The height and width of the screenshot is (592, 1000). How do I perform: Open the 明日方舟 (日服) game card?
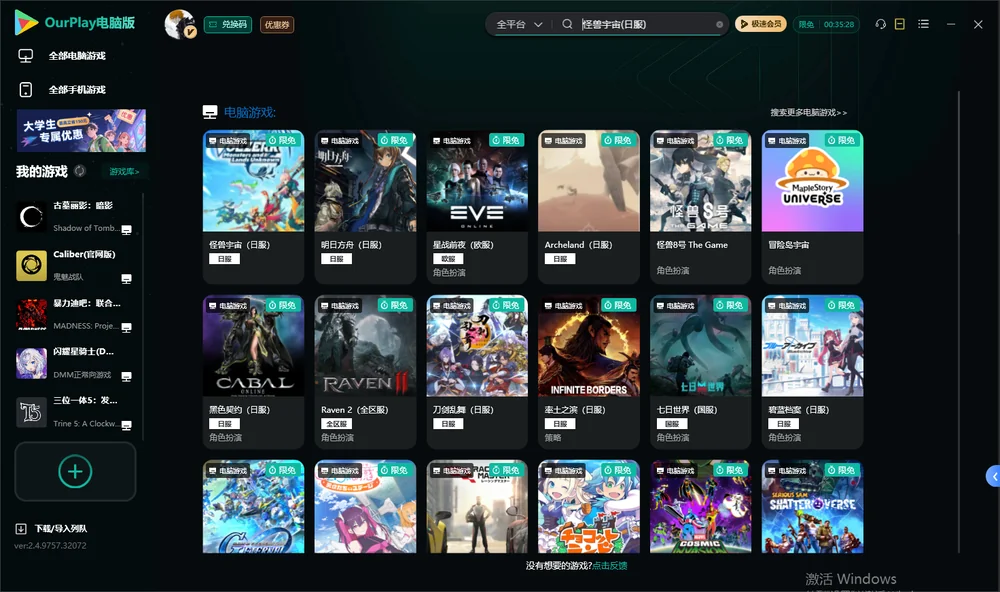pyautogui.click(x=365, y=207)
